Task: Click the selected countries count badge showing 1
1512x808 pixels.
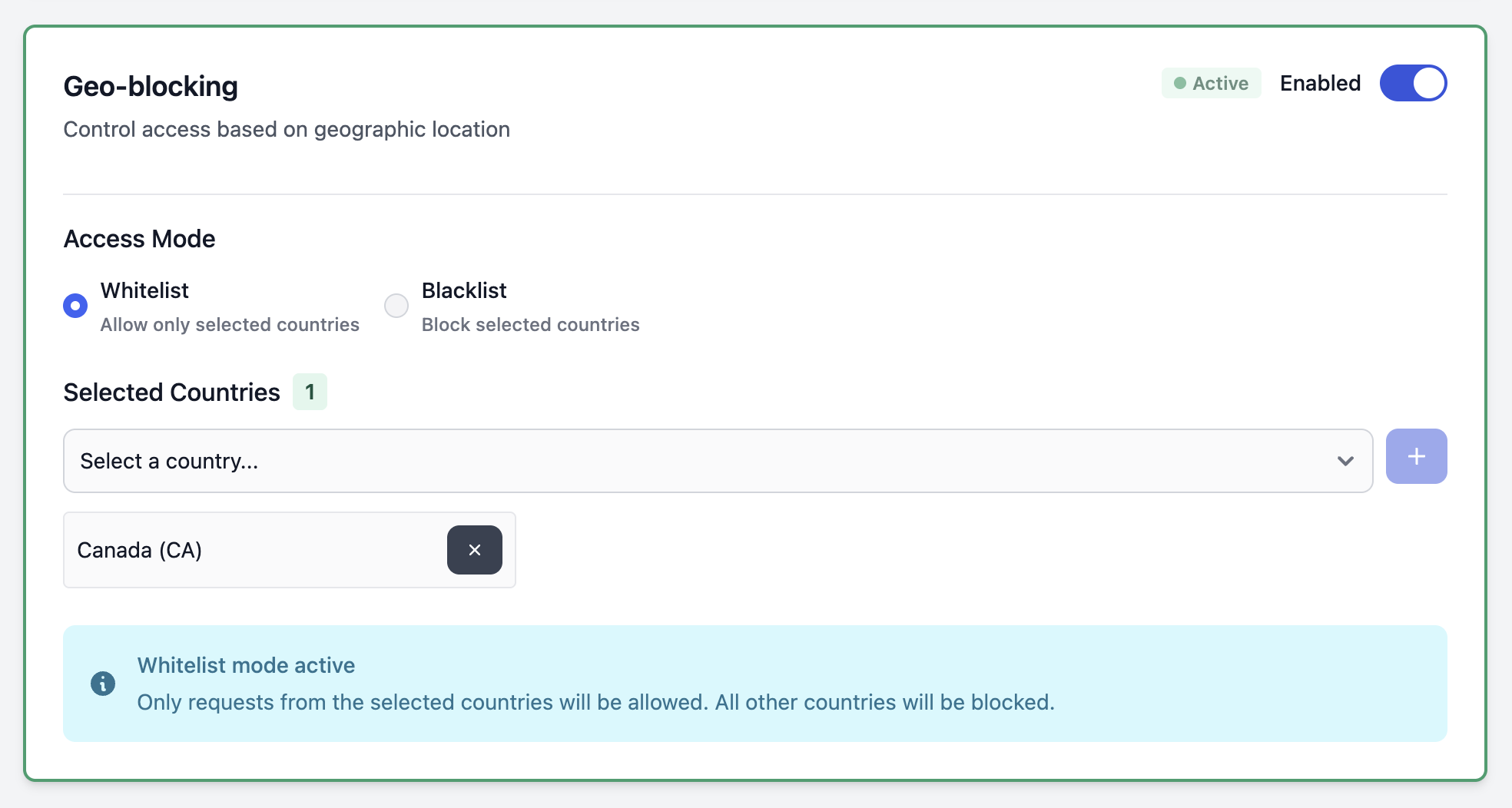Action: (x=310, y=391)
